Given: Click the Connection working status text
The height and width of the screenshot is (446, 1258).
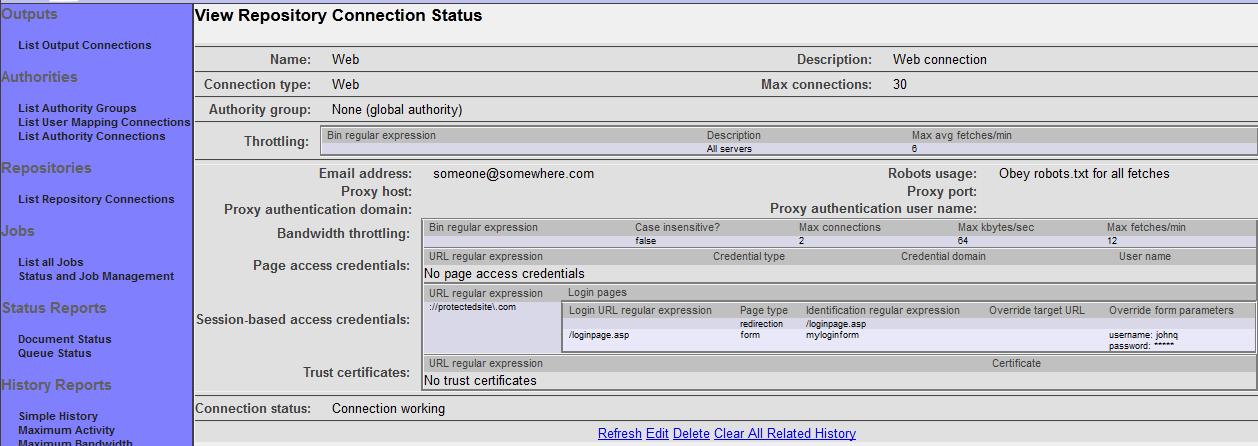Looking at the screenshot, I should (388, 408).
